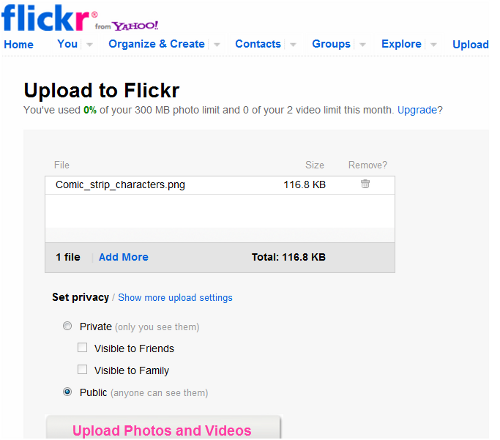Viewport: 500px width, 440px height.
Task: Click the Yahoo! logo next to Flickr
Action: (x=135, y=26)
